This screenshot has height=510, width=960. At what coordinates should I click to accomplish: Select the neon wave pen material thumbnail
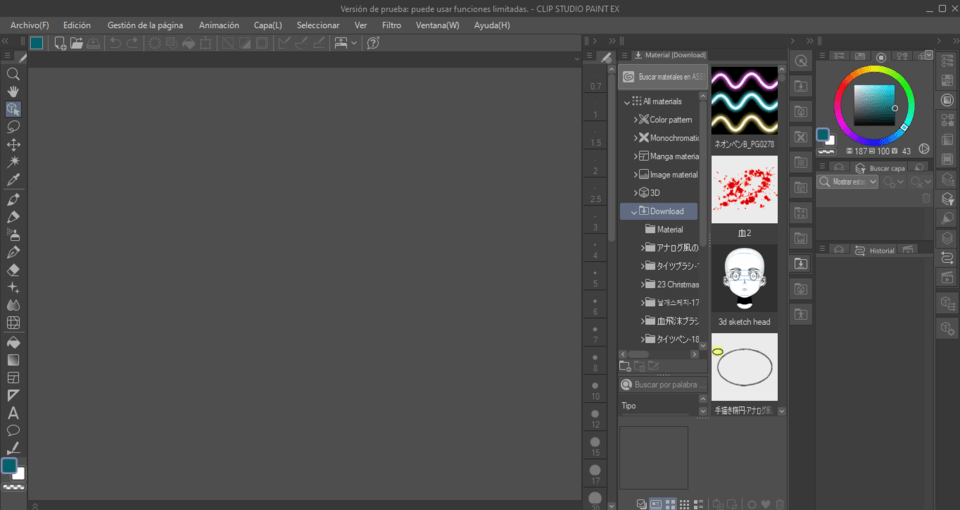point(744,100)
